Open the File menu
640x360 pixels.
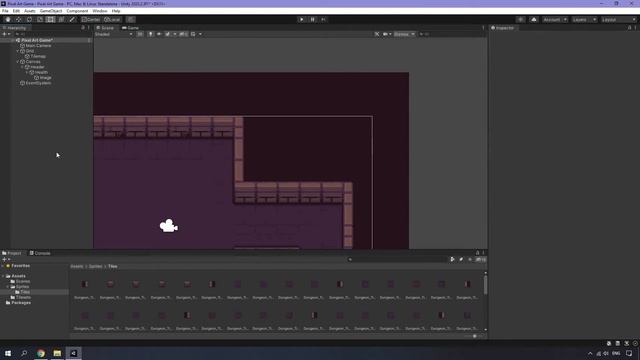[5, 11]
